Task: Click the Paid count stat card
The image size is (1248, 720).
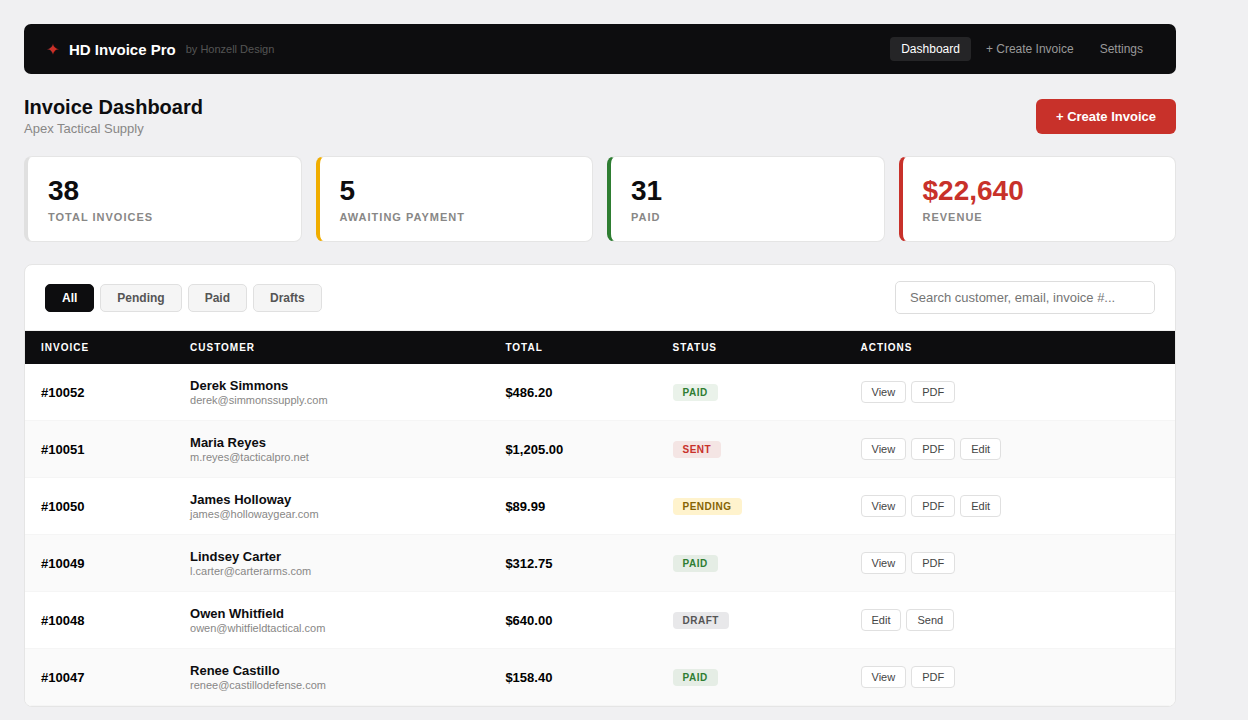Action: [746, 199]
